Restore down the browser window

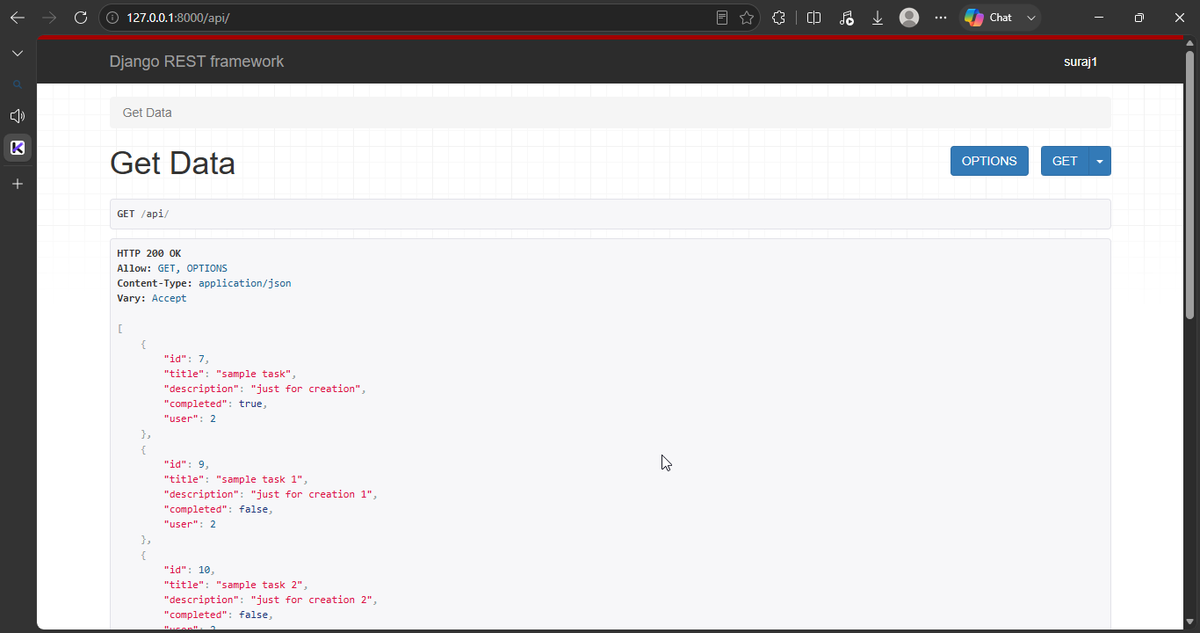(1139, 18)
